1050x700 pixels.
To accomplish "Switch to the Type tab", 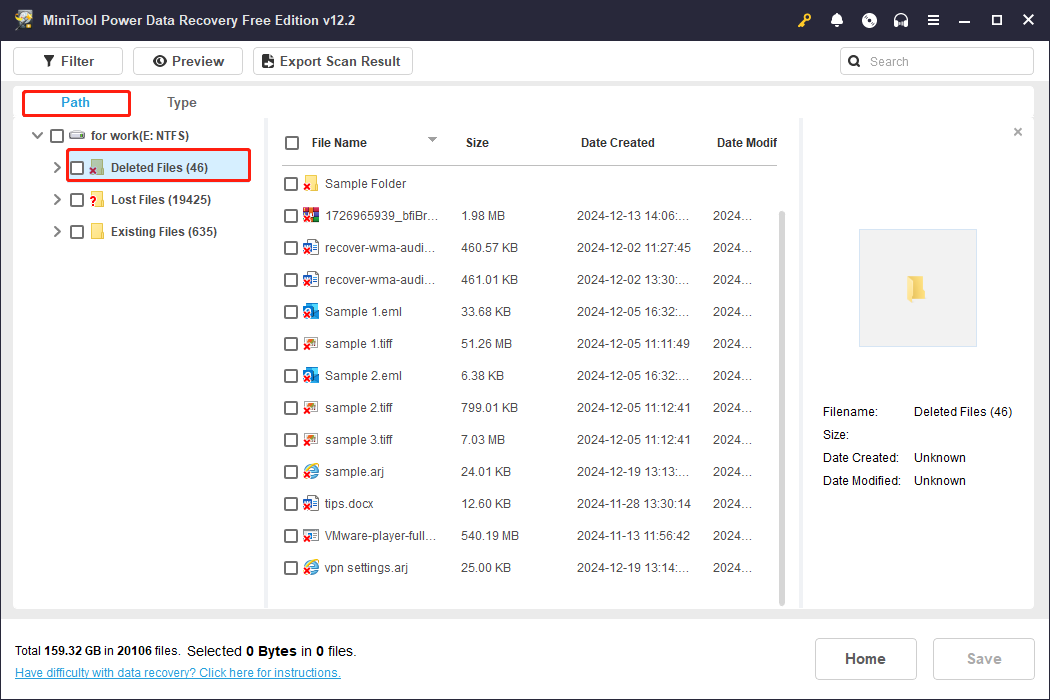I will pos(181,102).
